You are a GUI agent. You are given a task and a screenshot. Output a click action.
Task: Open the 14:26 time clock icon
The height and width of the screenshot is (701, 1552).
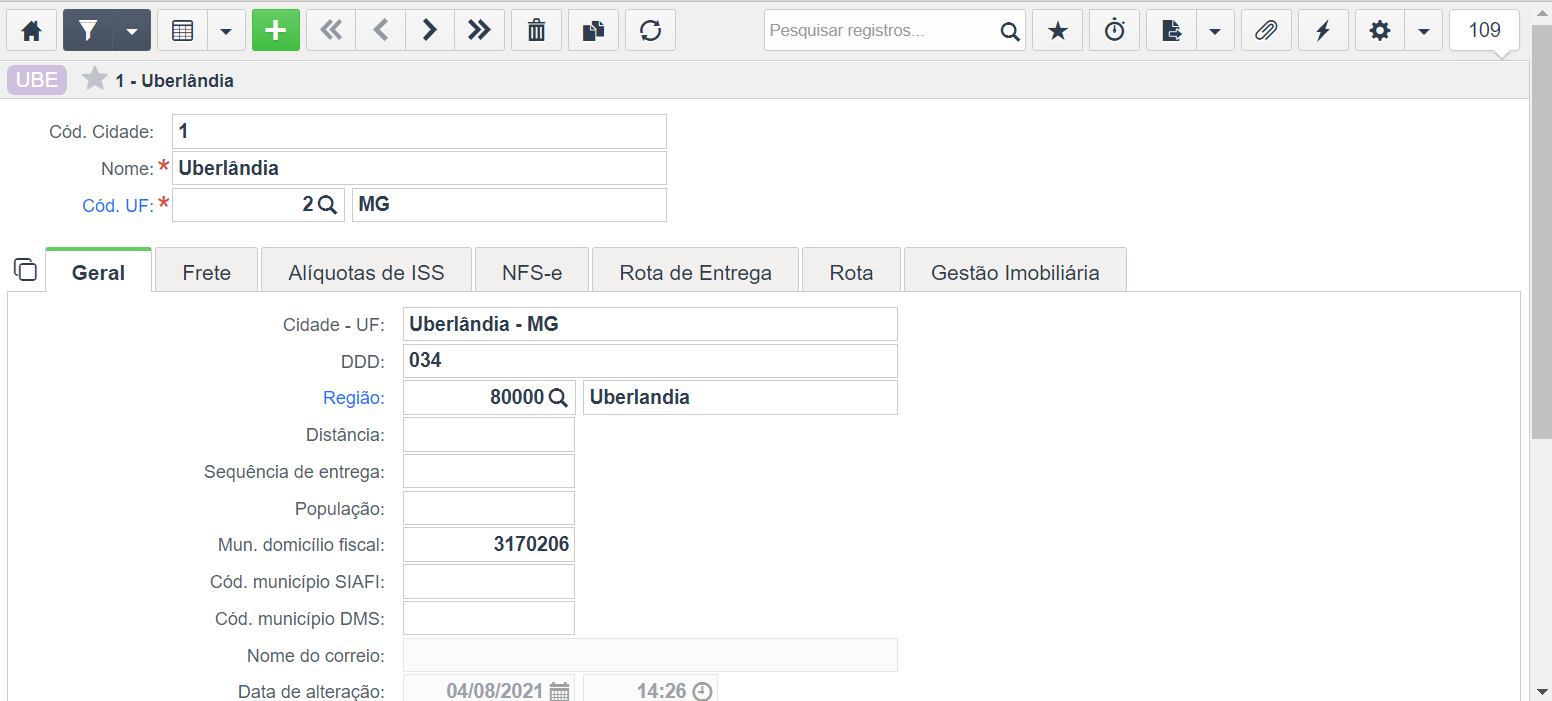tap(703, 692)
